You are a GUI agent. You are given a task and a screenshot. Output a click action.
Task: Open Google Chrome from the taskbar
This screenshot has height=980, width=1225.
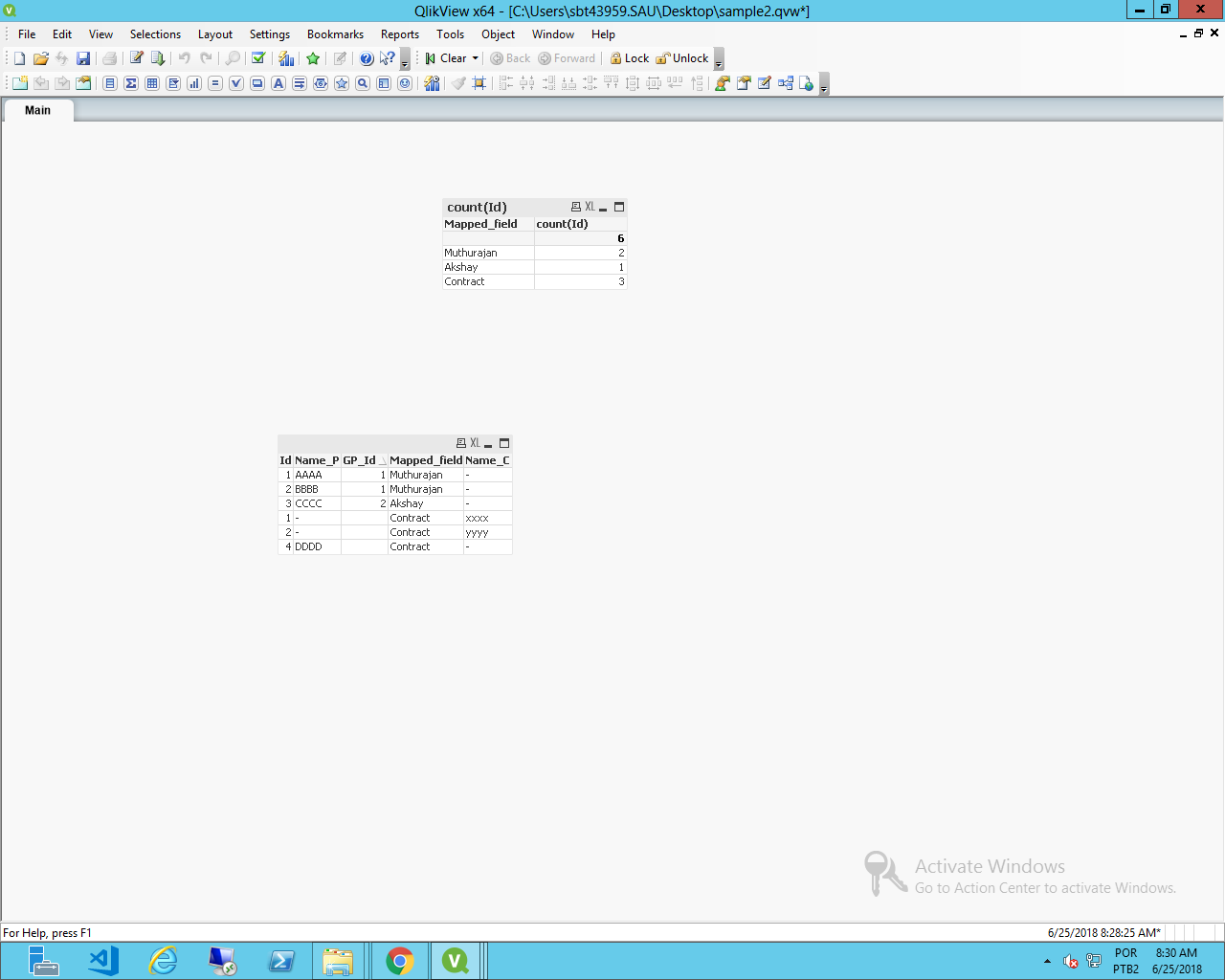click(399, 961)
